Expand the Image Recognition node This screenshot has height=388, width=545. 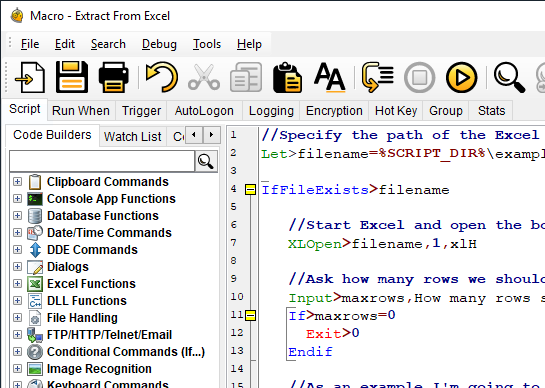coord(17,369)
